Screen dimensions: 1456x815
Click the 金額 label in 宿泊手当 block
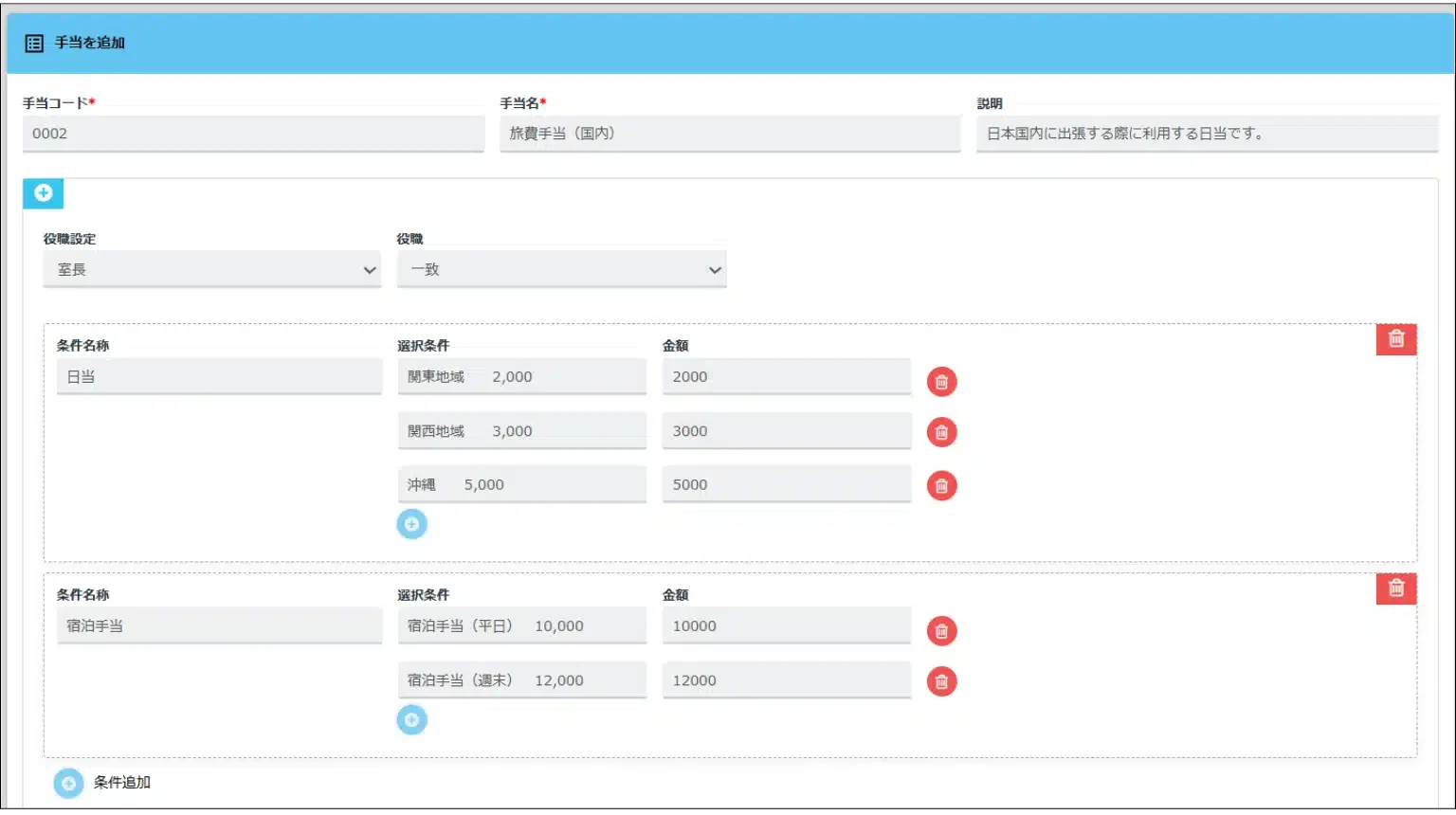pyautogui.click(x=675, y=595)
